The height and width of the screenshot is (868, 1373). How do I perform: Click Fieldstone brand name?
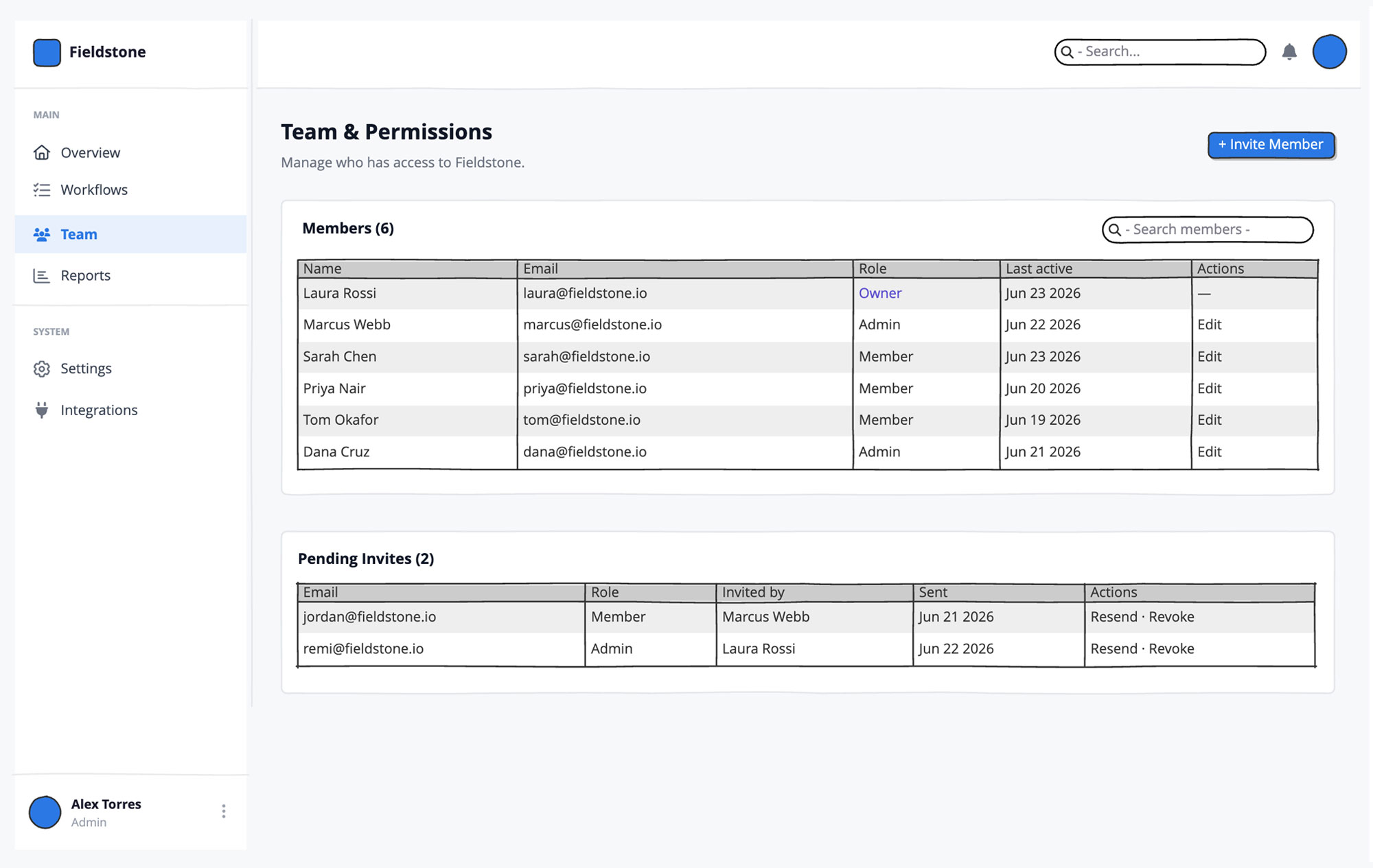pyautogui.click(x=108, y=52)
